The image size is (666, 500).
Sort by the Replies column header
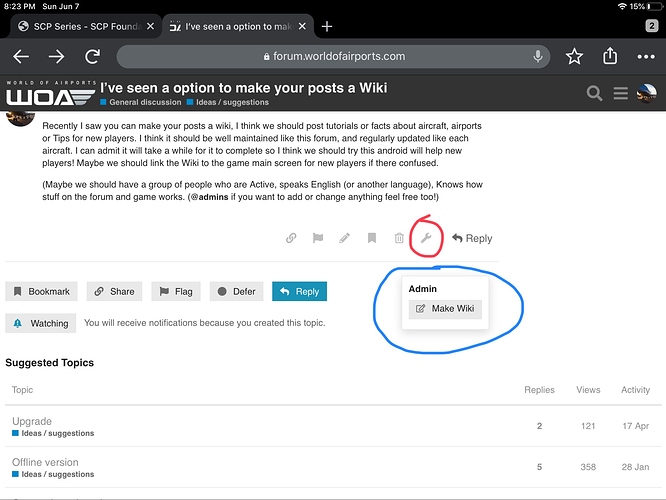click(x=539, y=390)
